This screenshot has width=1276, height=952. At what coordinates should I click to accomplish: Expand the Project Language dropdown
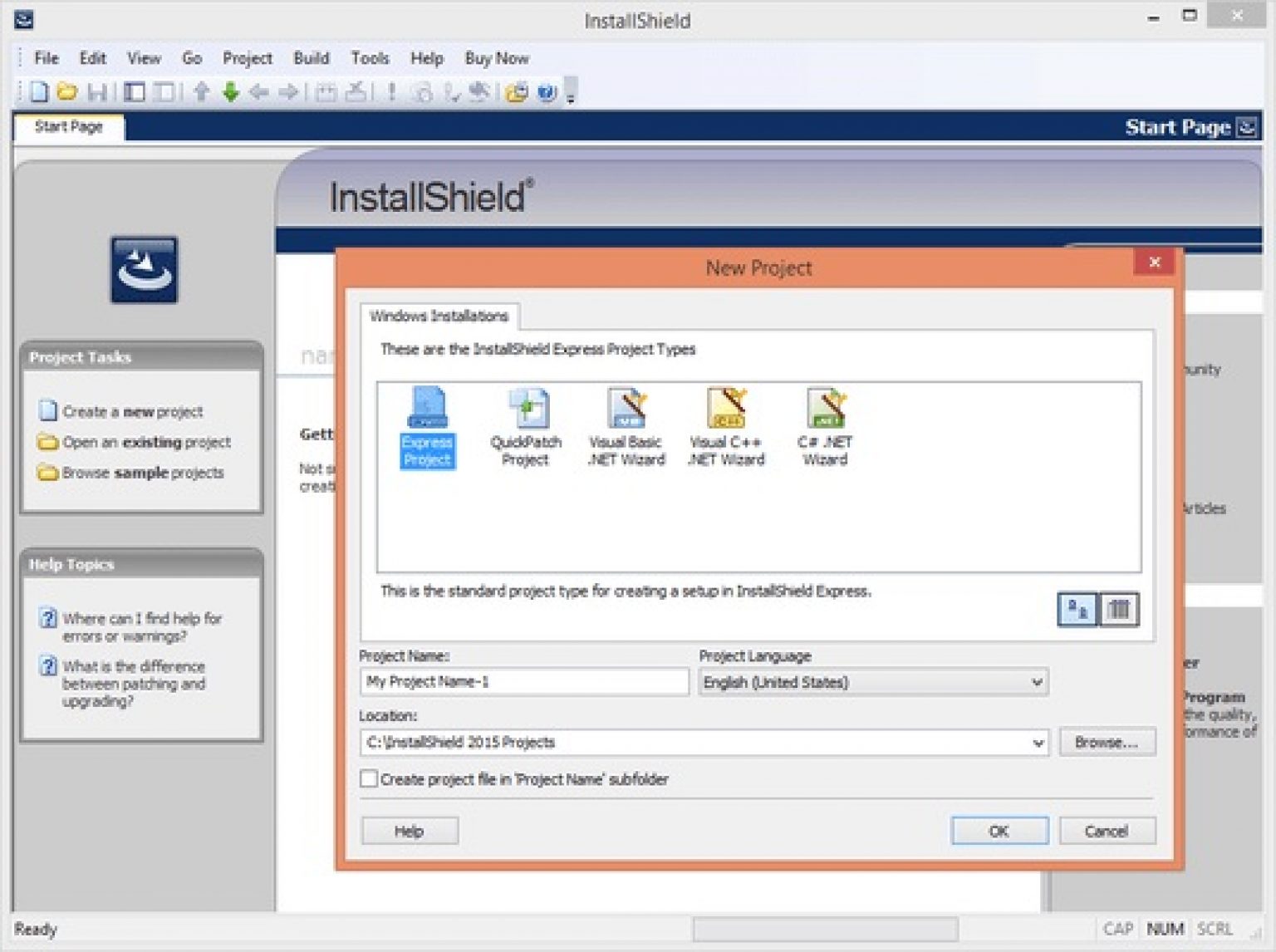point(1036,682)
